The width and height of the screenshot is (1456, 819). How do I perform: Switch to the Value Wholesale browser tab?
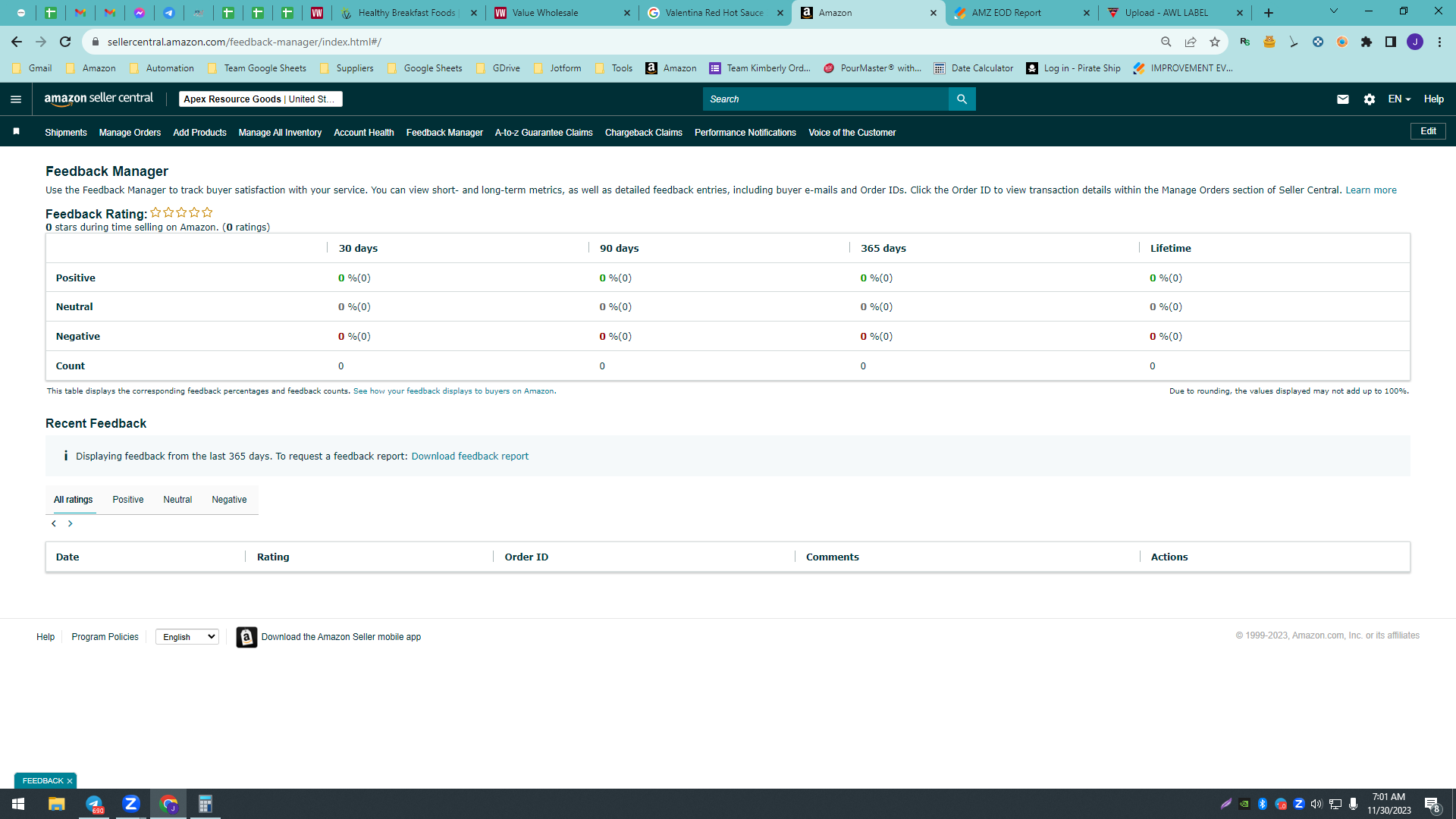[562, 13]
